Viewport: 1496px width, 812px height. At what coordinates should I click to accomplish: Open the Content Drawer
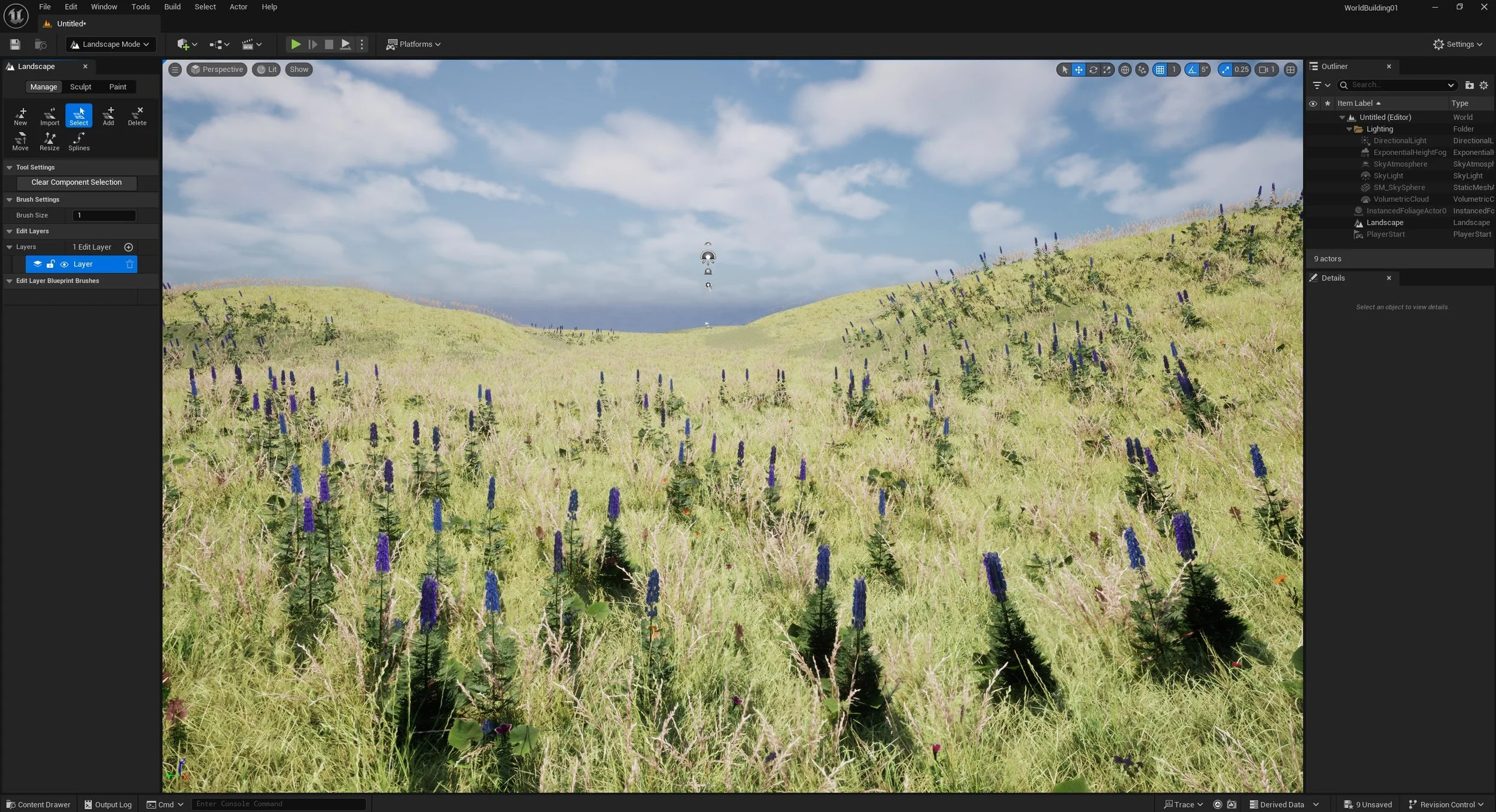pyautogui.click(x=38, y=804)
